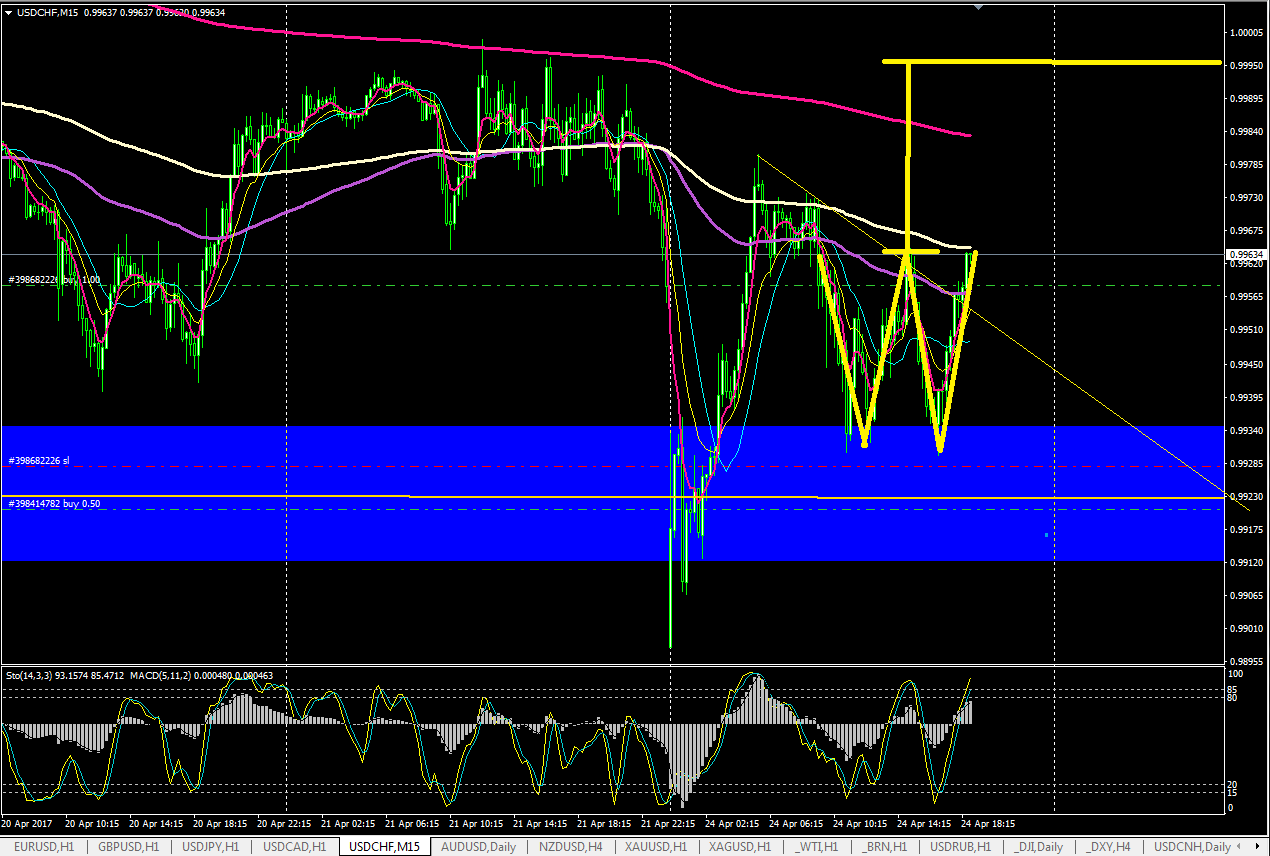Open the _DJI,Daily chart tab

coord(1037,847)
